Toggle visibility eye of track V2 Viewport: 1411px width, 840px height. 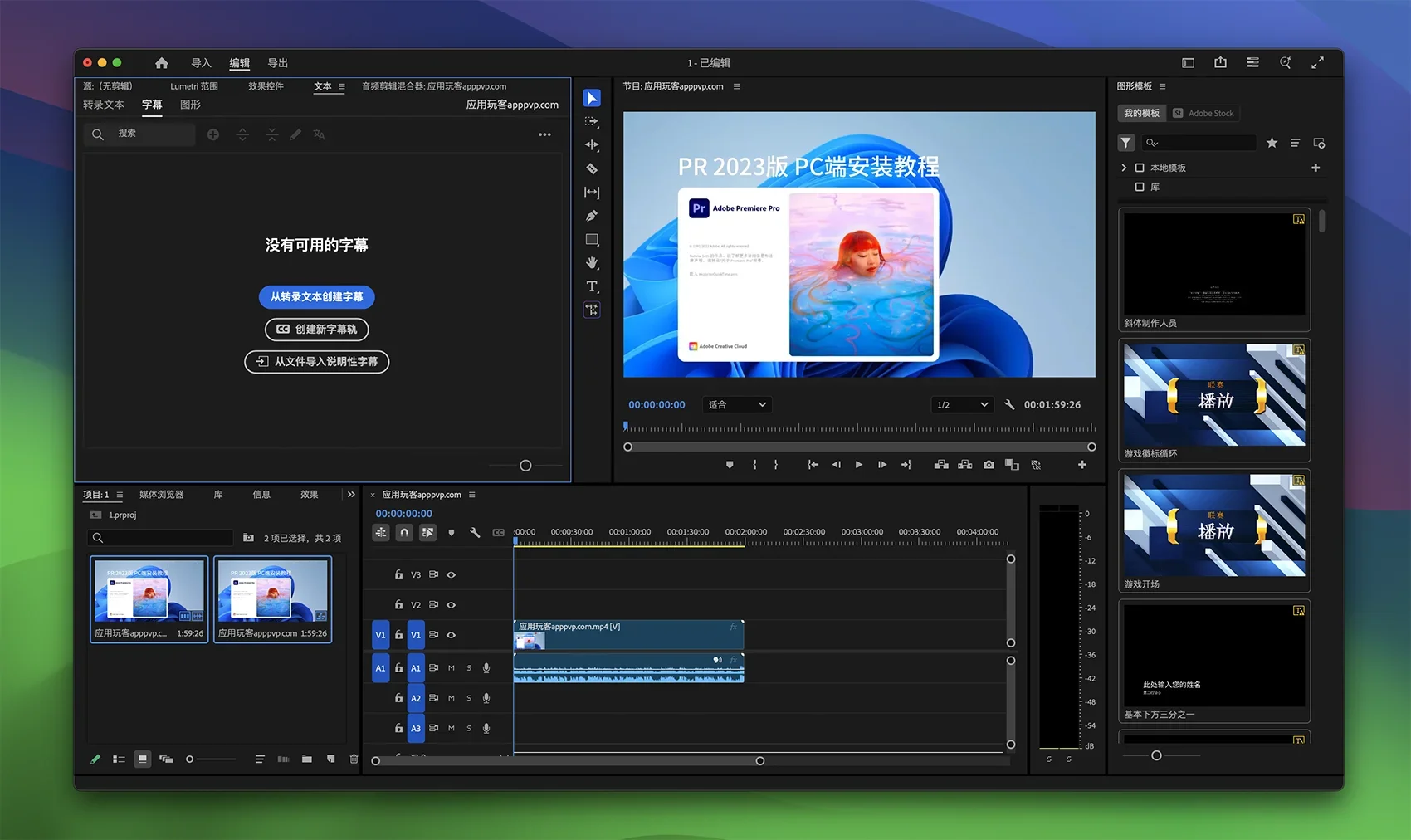pos(452,605)
